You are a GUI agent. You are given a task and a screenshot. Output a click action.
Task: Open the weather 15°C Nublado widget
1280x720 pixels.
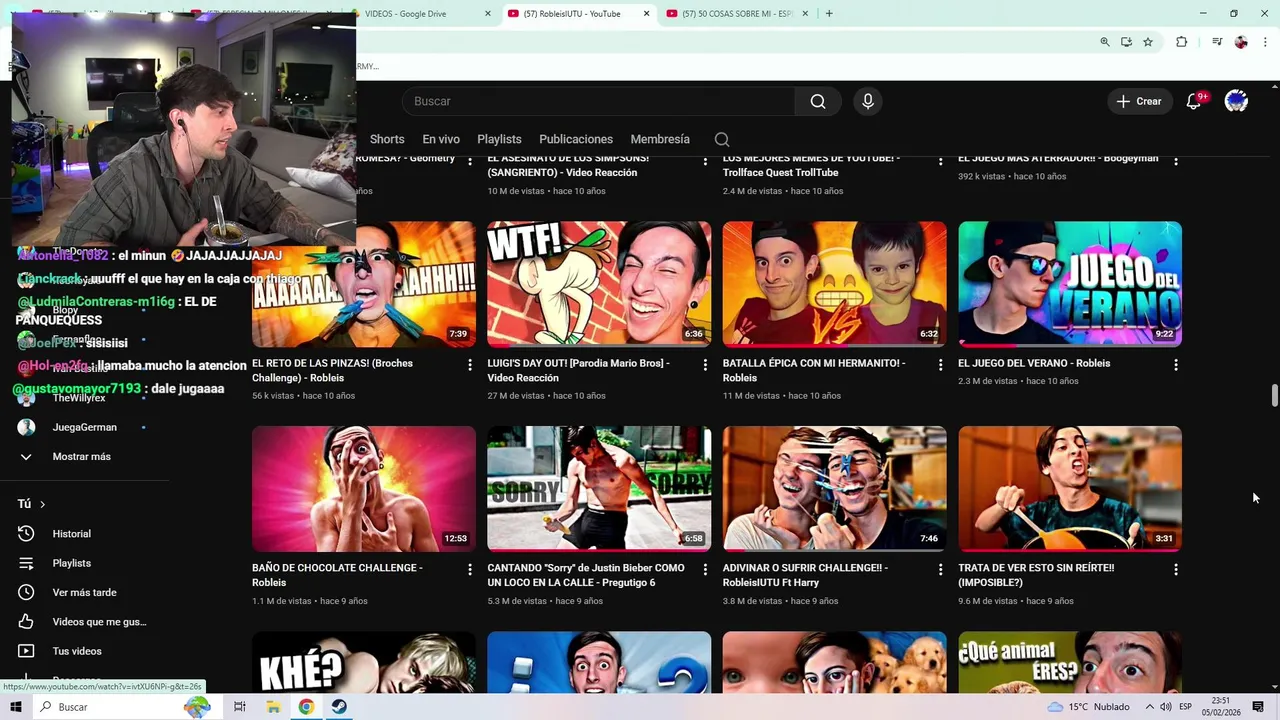[1088, 707]
